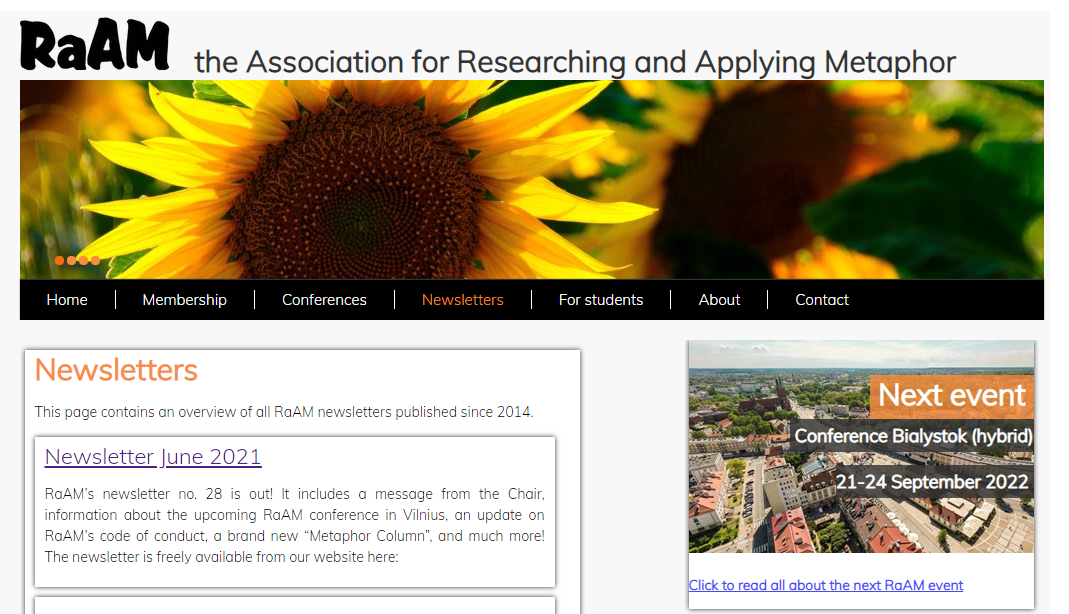
Task: Select the first slideshow dot indicator
Action: tap(60, 260)
